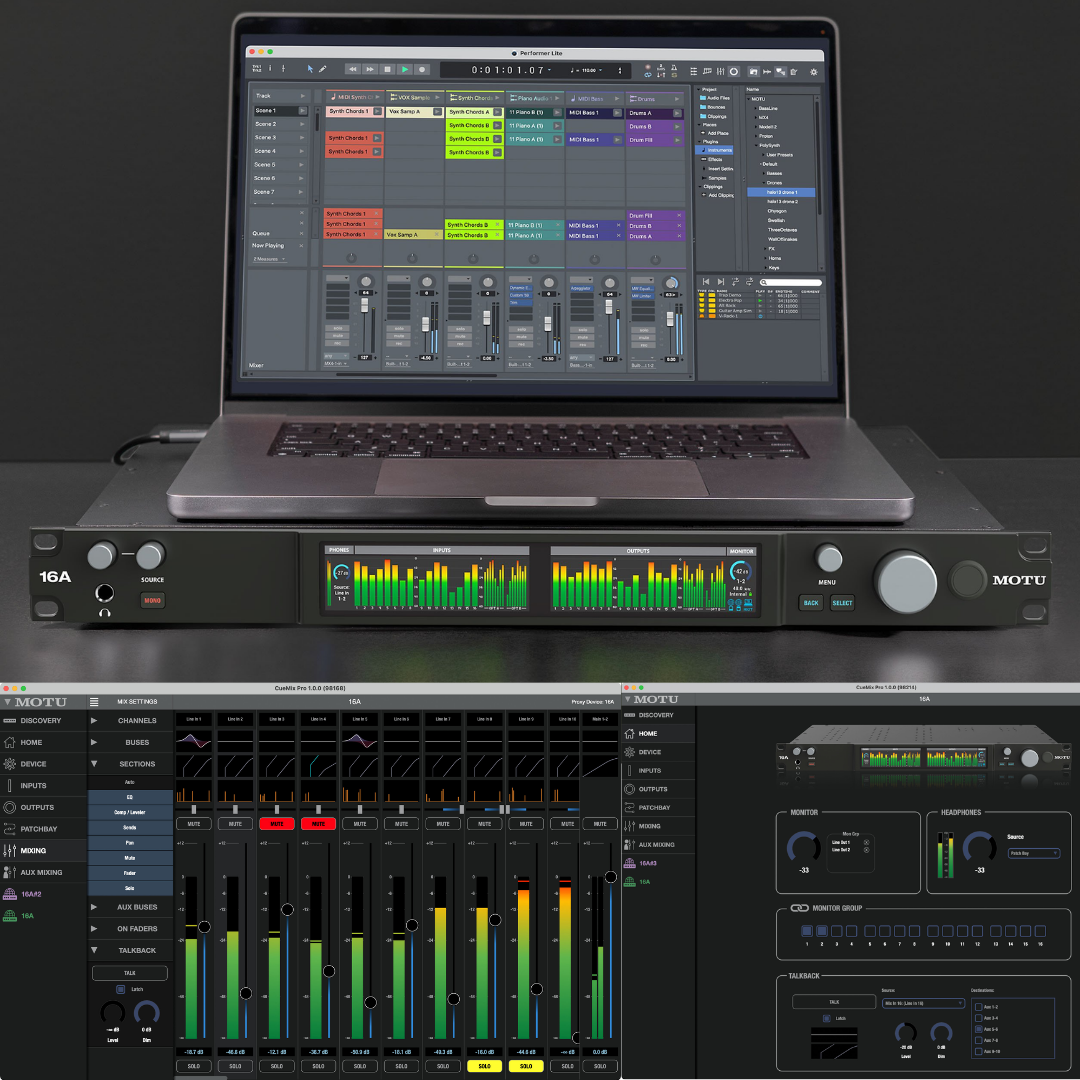Image resolution: width=1080 pixels, height=1080 pixels.
Task: Click rewind button in Performer Lite
Action: [x=353, y=70]
